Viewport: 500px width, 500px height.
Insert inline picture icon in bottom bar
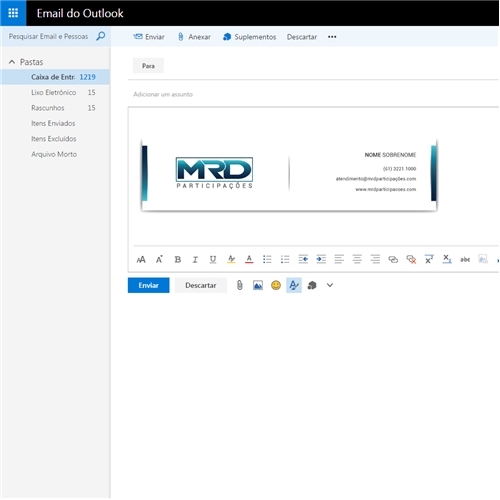[258, 285]
